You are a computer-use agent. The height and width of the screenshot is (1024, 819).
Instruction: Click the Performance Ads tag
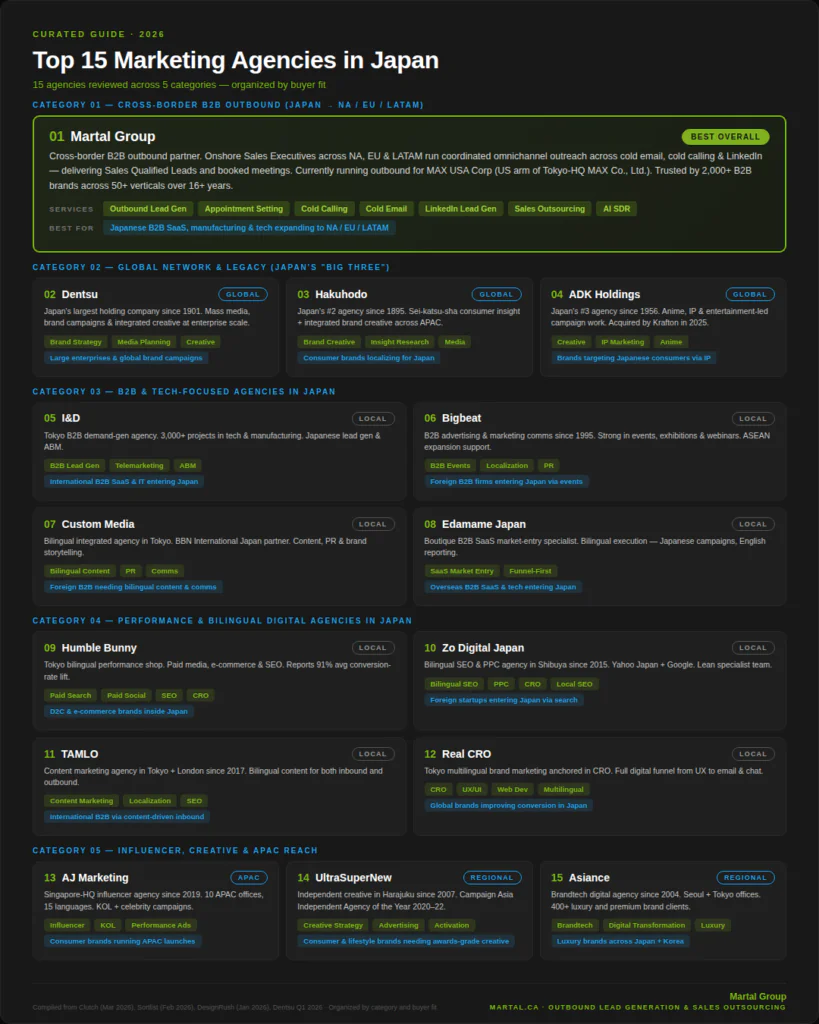coord(161,925)
